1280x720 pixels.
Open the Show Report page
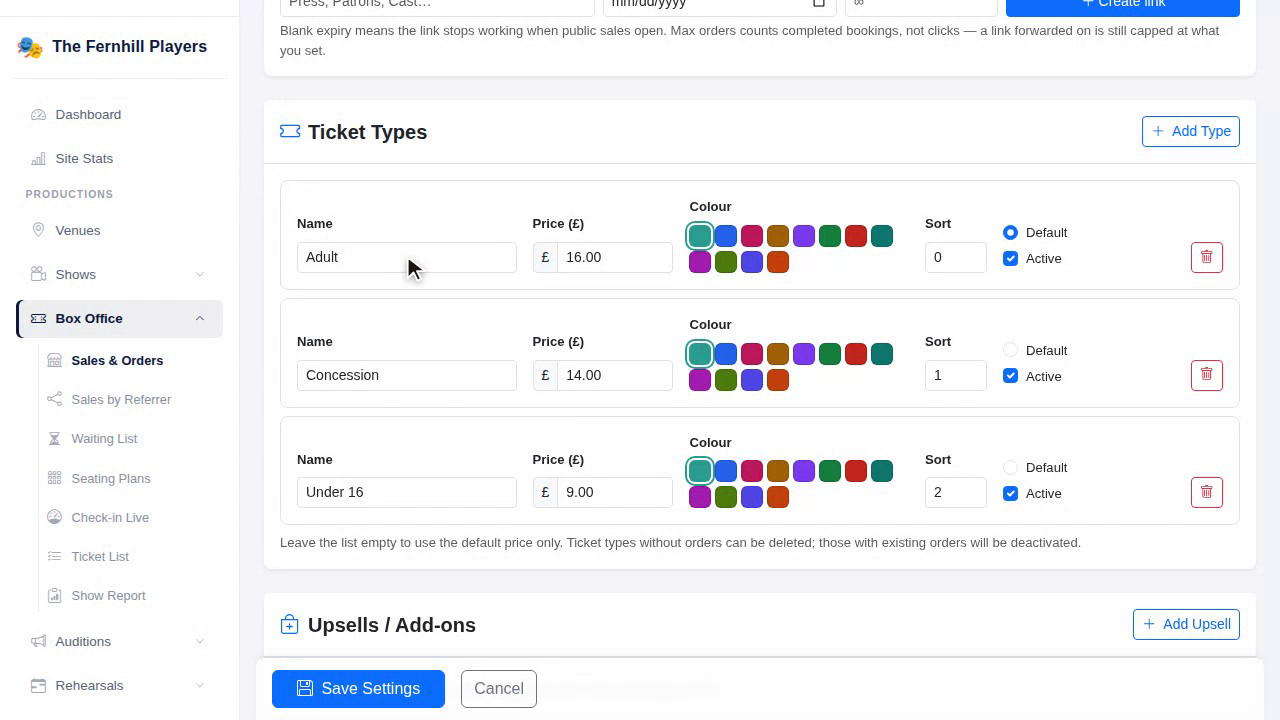131,595
